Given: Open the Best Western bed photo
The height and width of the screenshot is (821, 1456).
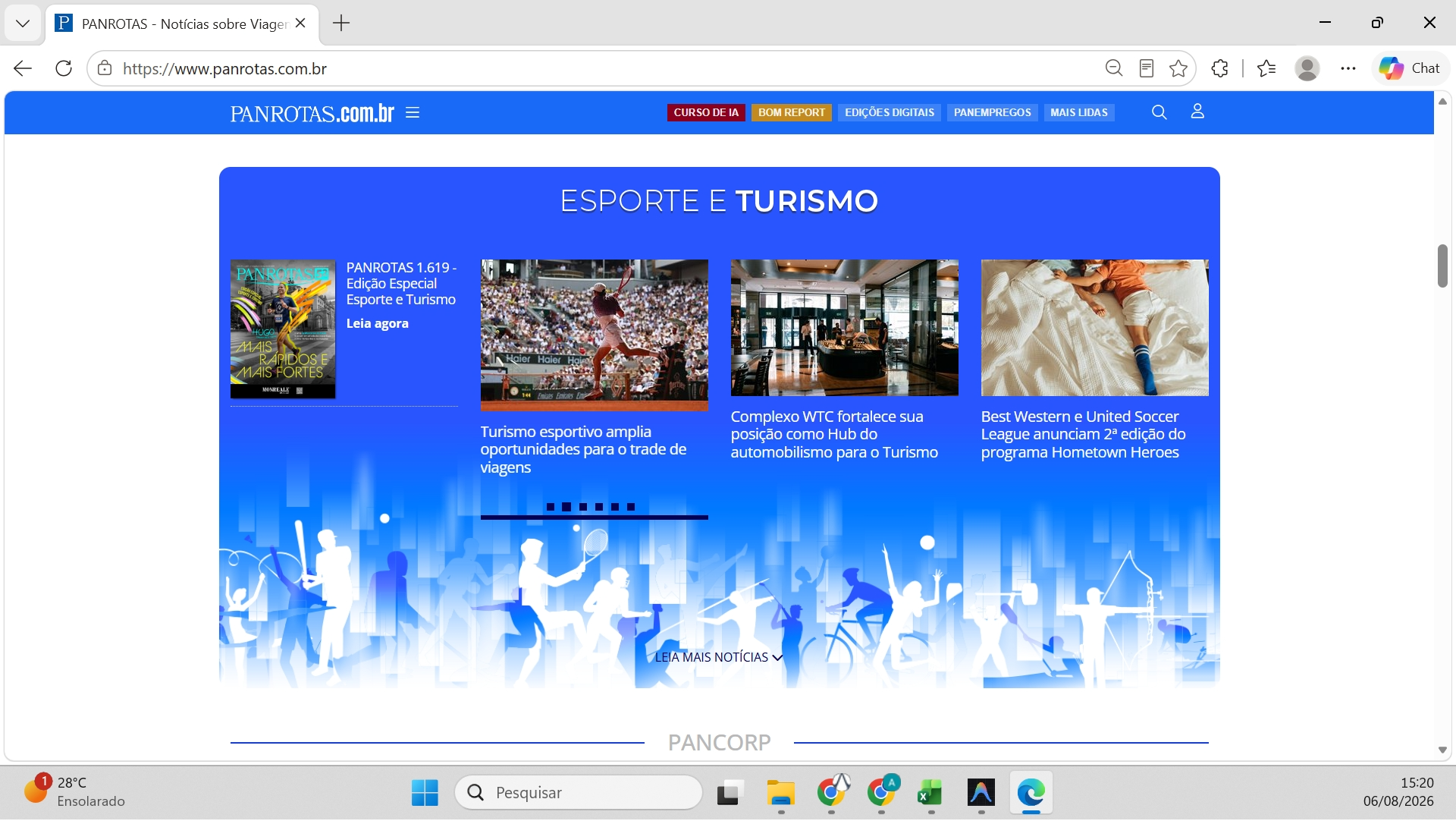Looking at the screenshot, I should click(1095, 328).
